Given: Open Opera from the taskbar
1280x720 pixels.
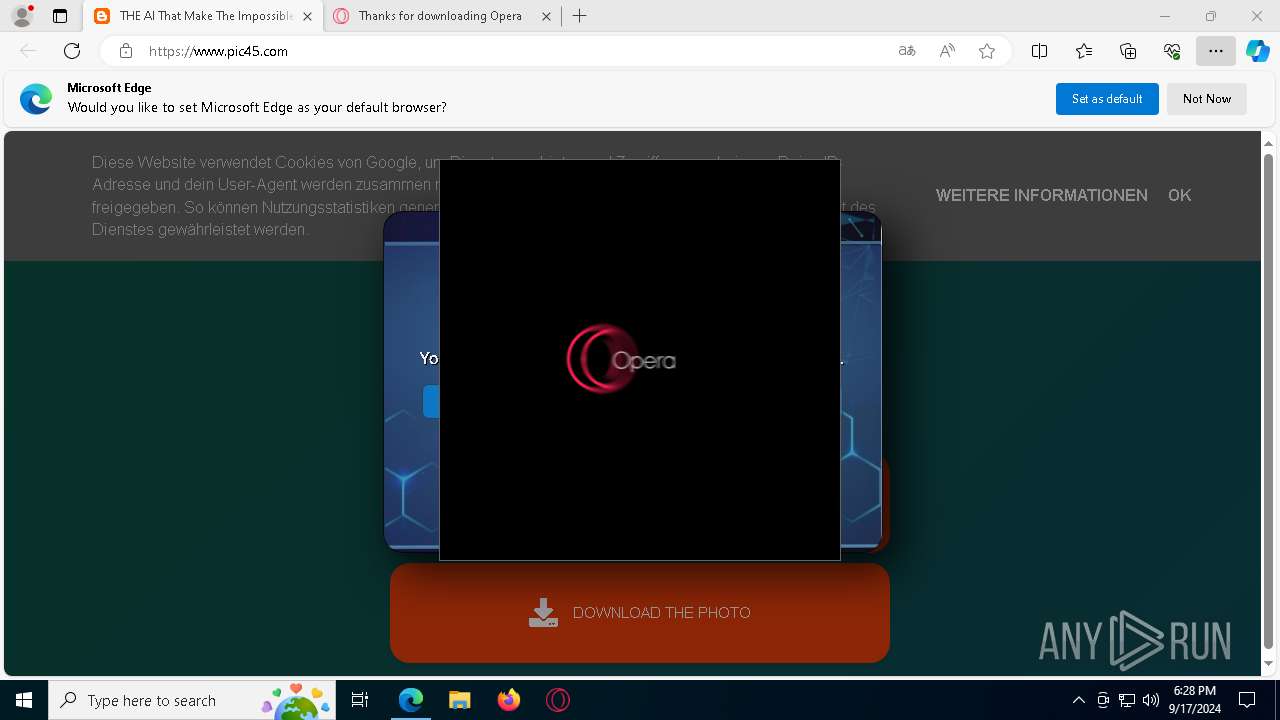Looking at the screenshot, I should [x=558, y=700].
